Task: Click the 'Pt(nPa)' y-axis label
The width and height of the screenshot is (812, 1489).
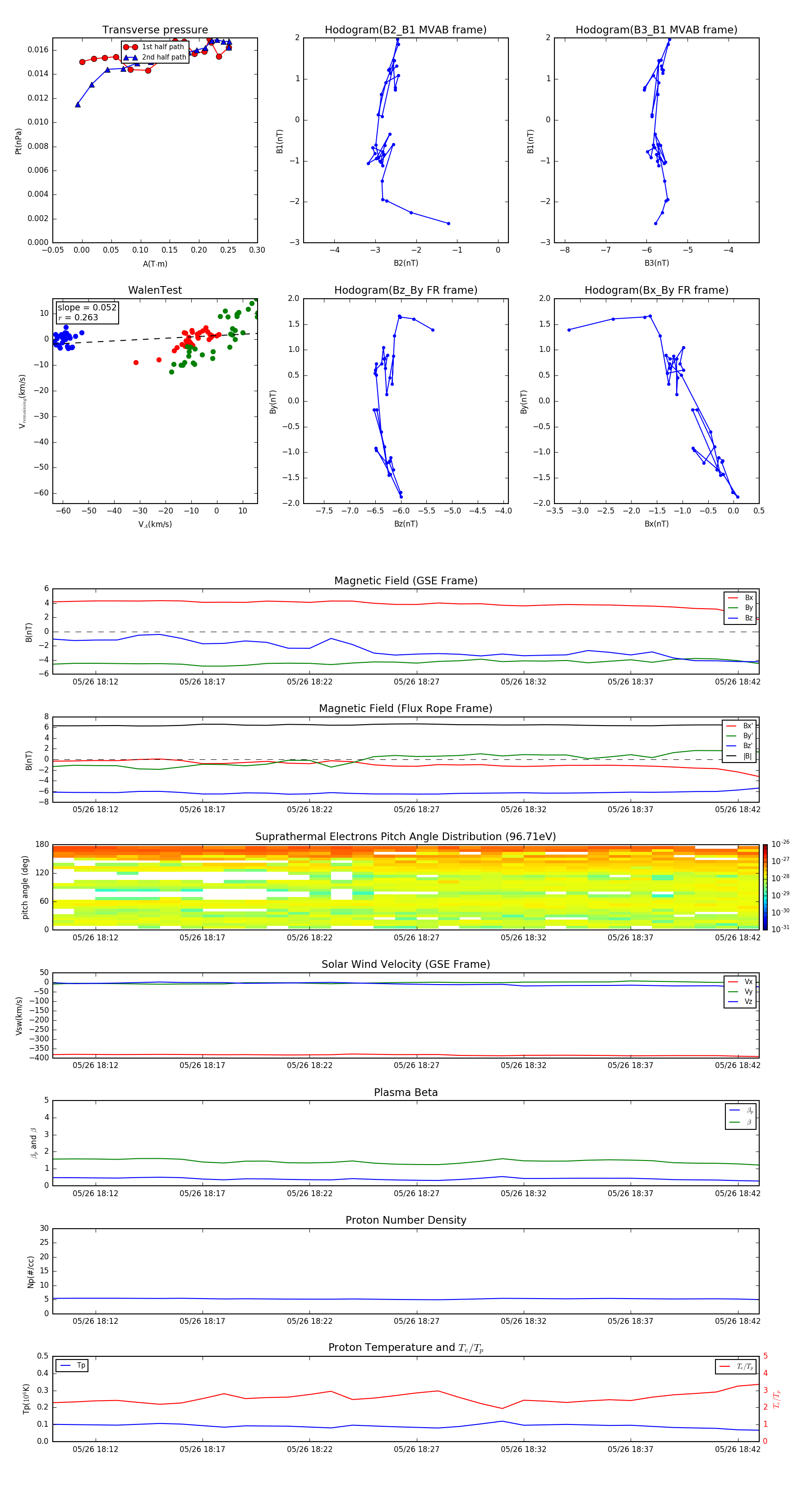Action: pos(18,140)
